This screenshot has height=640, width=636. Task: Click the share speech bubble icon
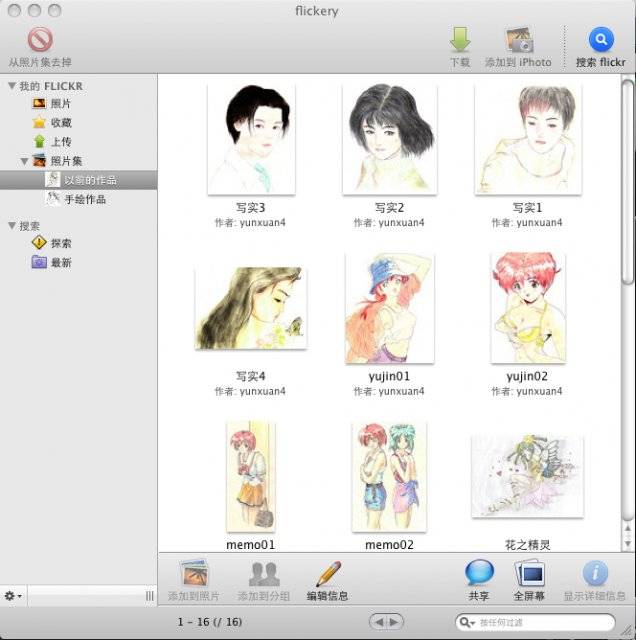[479, 574]
